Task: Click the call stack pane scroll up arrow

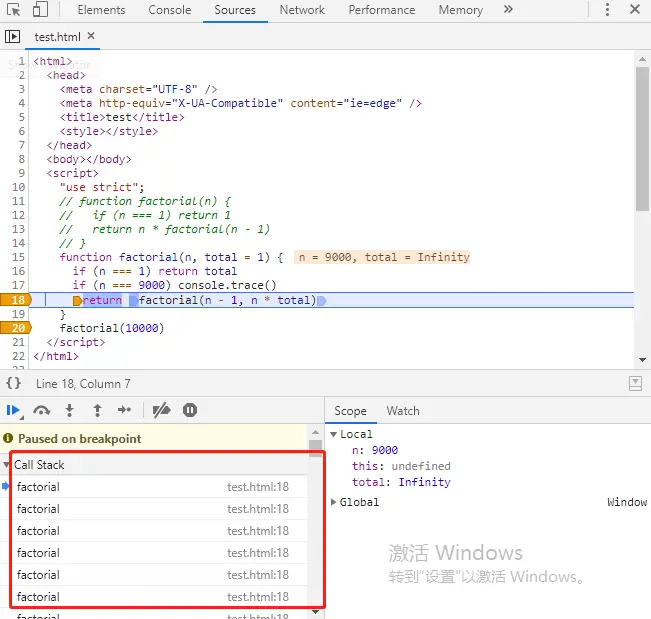Action: point(316,433)
